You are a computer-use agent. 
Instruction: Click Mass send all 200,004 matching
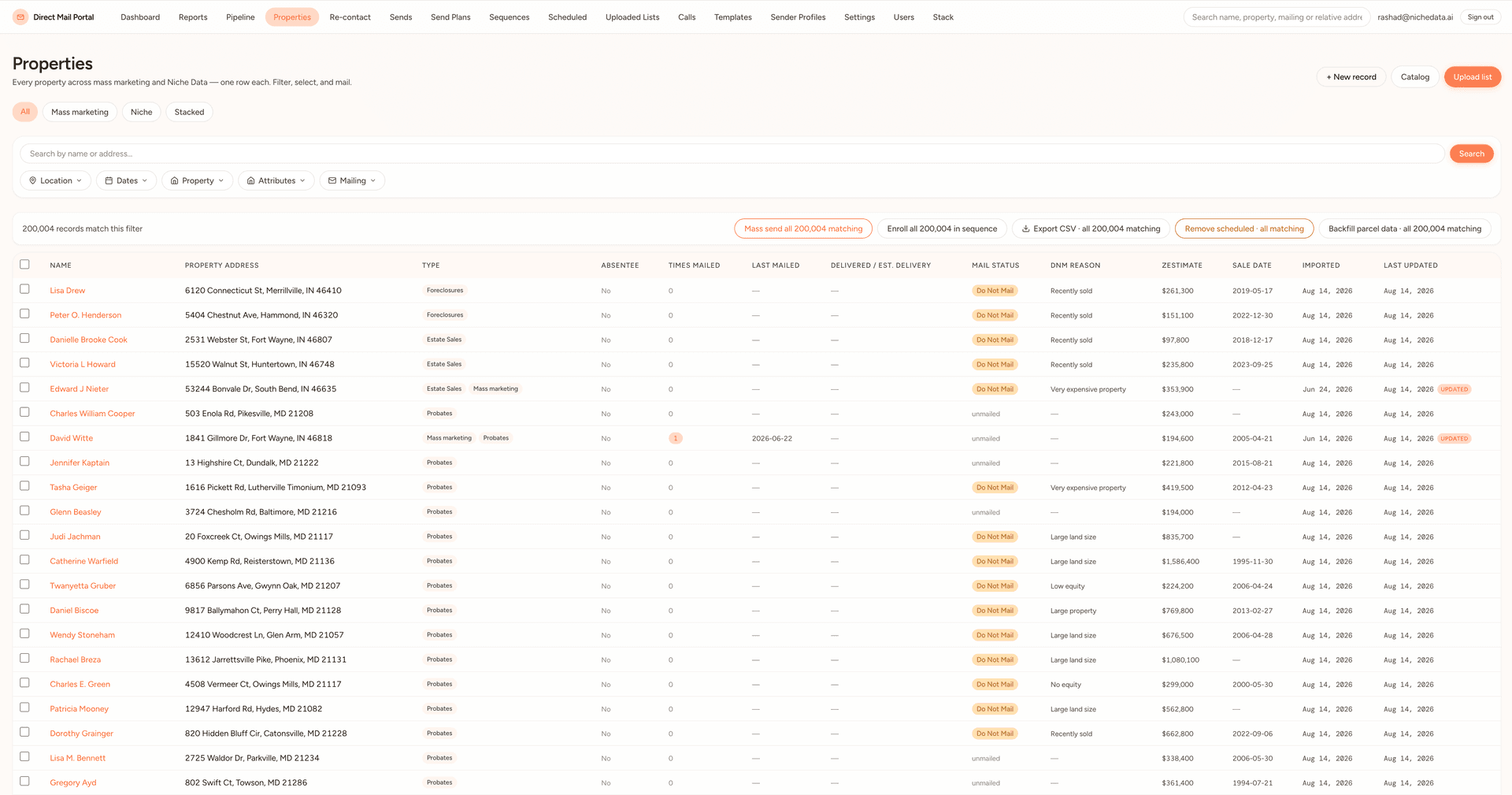[802, 228]
